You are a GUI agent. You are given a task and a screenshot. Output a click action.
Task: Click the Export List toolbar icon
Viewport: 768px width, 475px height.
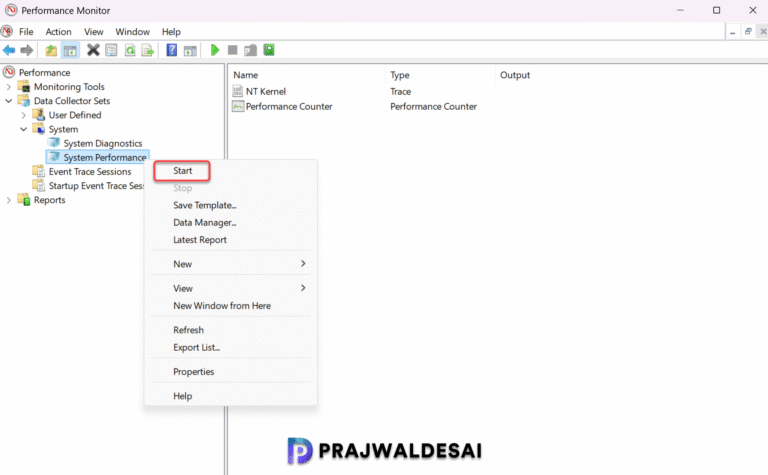[148, 50]
